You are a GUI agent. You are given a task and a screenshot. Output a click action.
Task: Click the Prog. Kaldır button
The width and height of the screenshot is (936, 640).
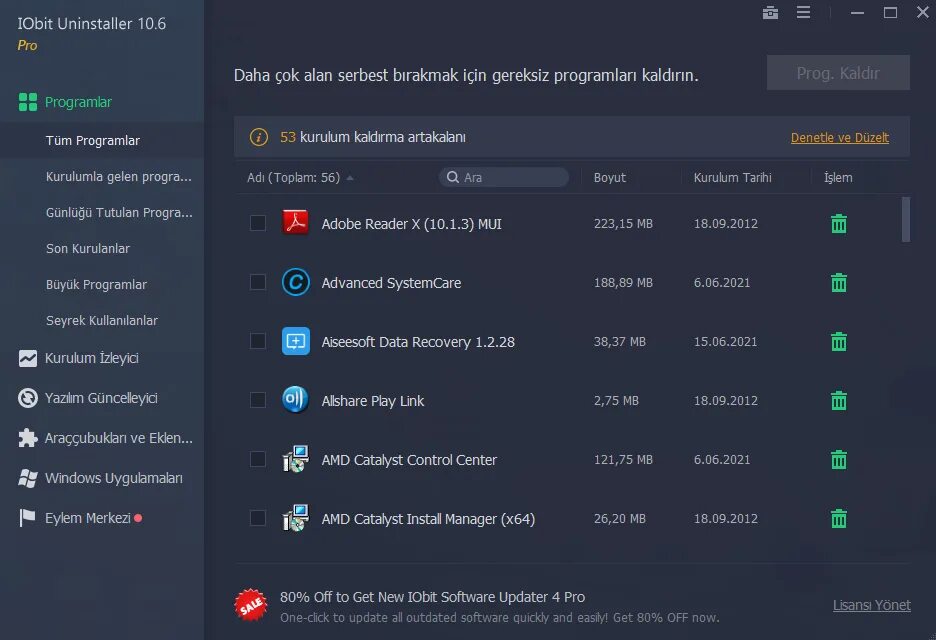click(838, 73)
